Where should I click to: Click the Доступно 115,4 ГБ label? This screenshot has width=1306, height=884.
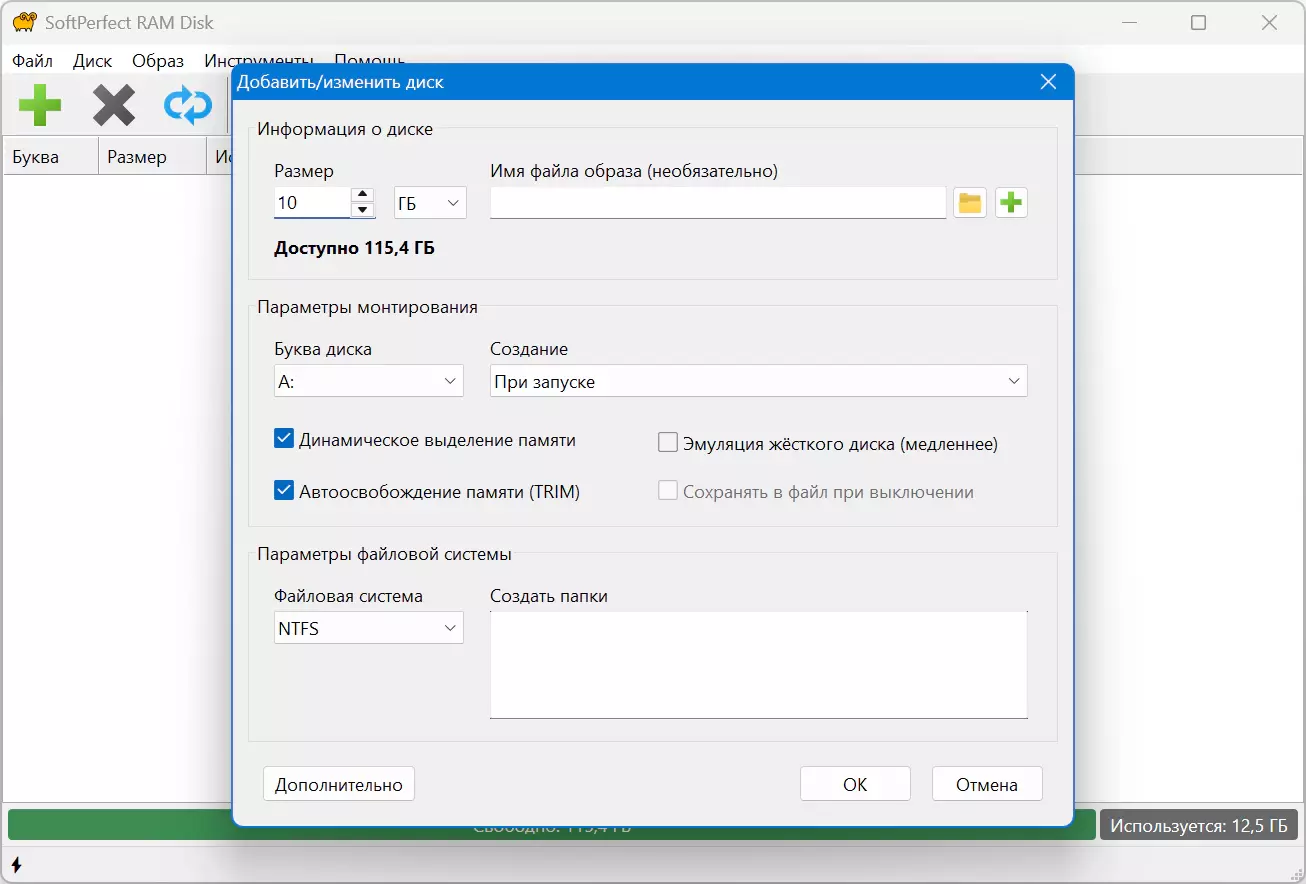(x=354, y=247)
